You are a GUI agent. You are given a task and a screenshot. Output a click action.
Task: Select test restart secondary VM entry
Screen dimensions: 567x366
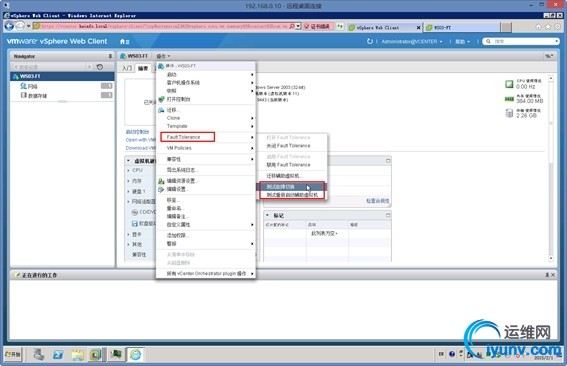[x=292, y=195]
